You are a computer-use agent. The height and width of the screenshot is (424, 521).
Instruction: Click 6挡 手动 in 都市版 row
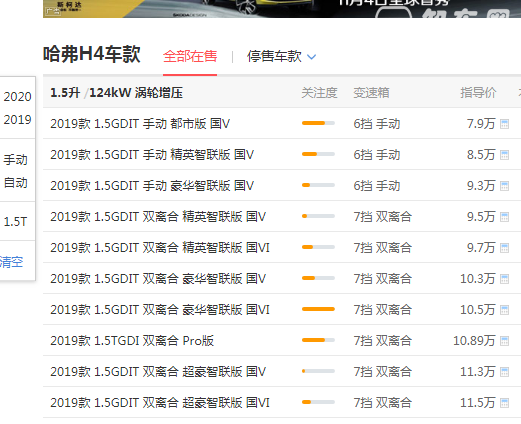377,124
